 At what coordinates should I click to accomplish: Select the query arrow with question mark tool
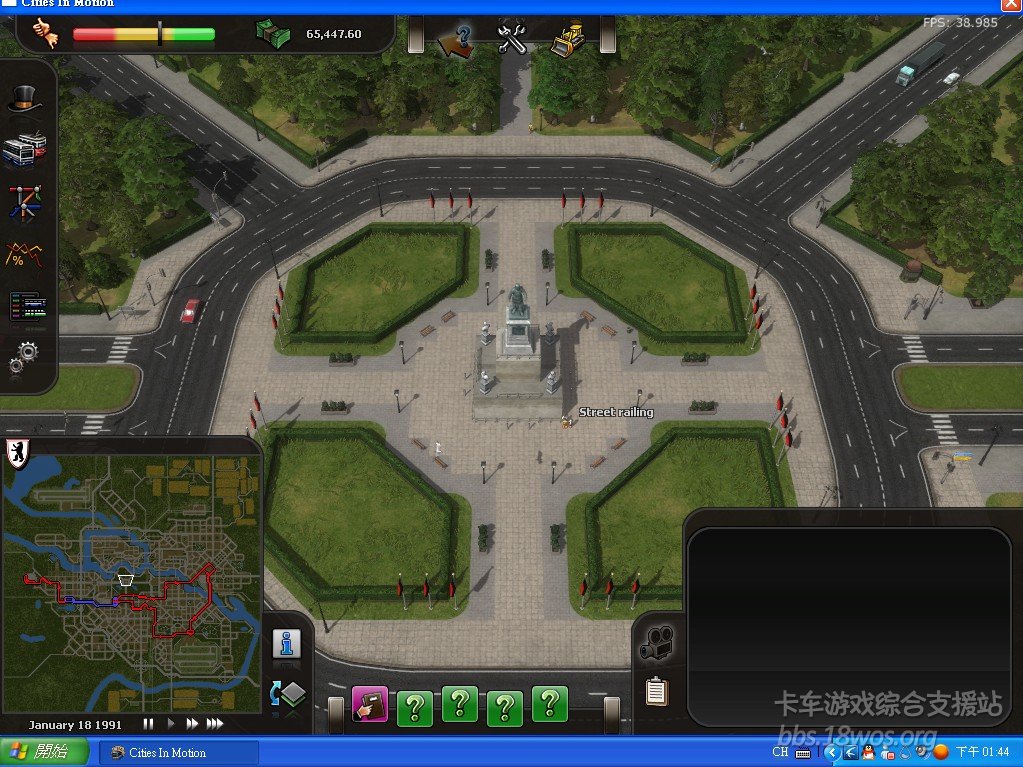click(x=457, y=40)
